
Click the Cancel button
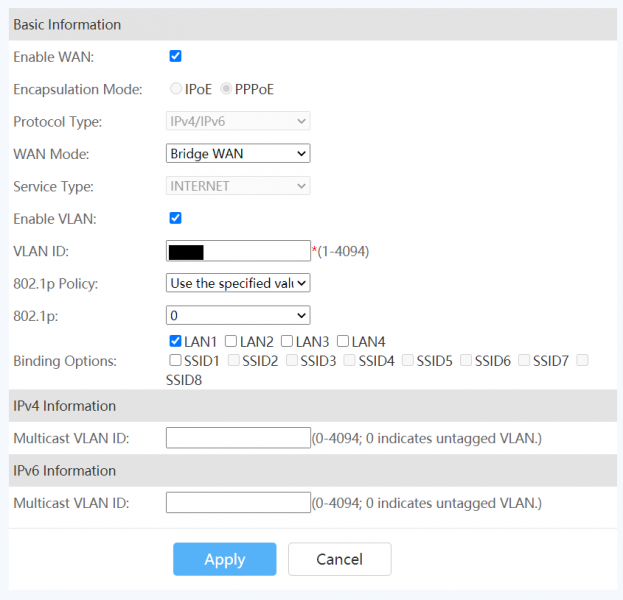point(339,559)
